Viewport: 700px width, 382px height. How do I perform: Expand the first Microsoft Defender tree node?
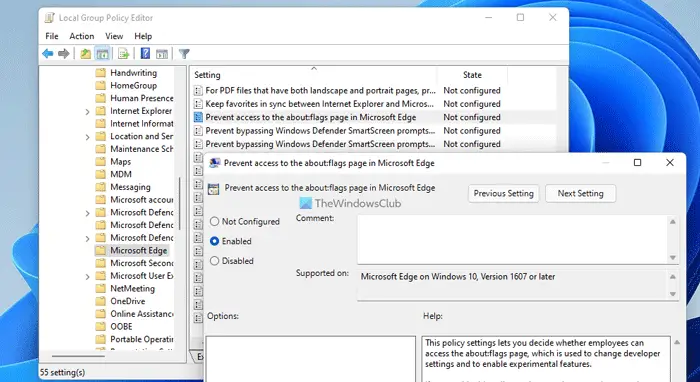click(88, 213)
